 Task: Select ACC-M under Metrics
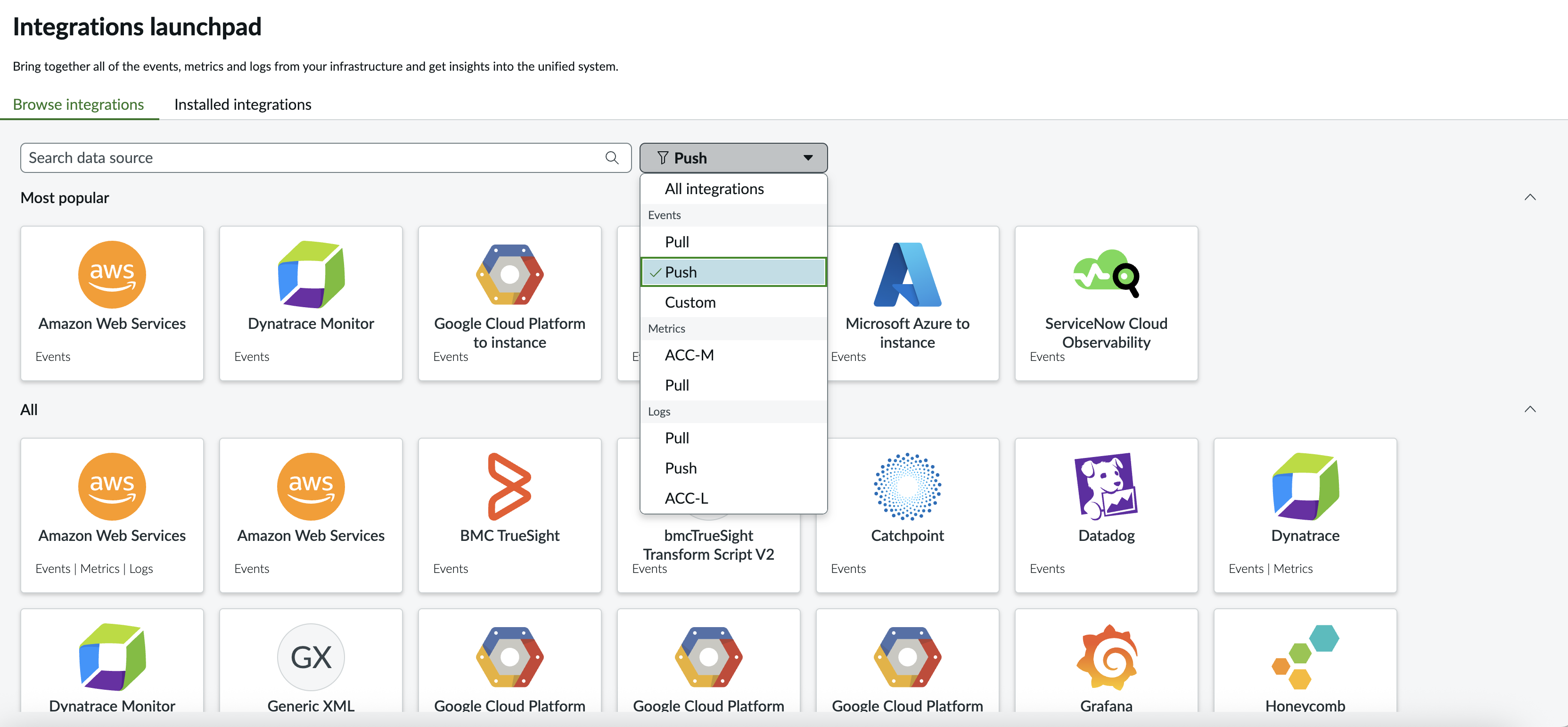click(733, 355)
